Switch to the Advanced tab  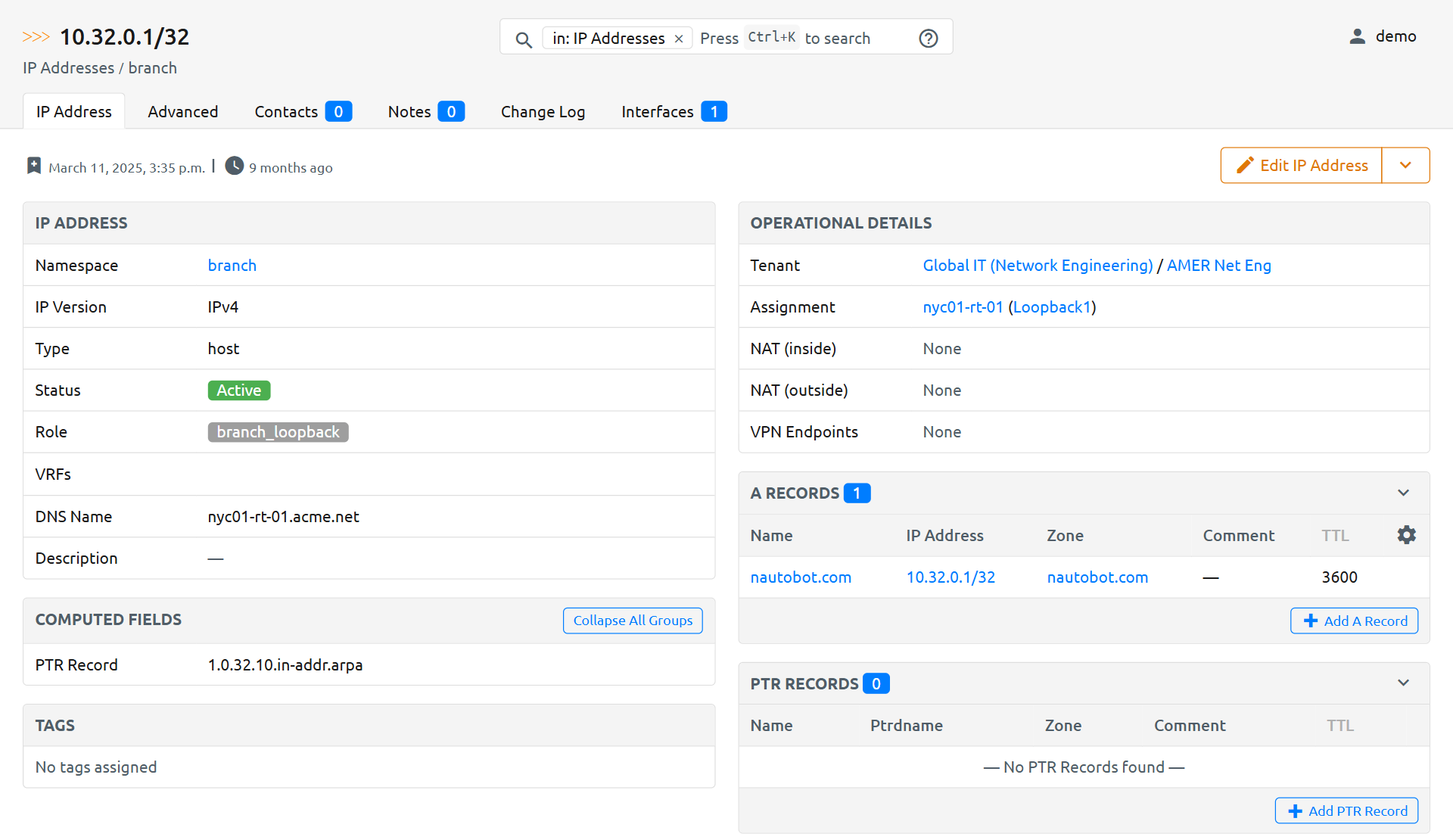tap(182, 111)
